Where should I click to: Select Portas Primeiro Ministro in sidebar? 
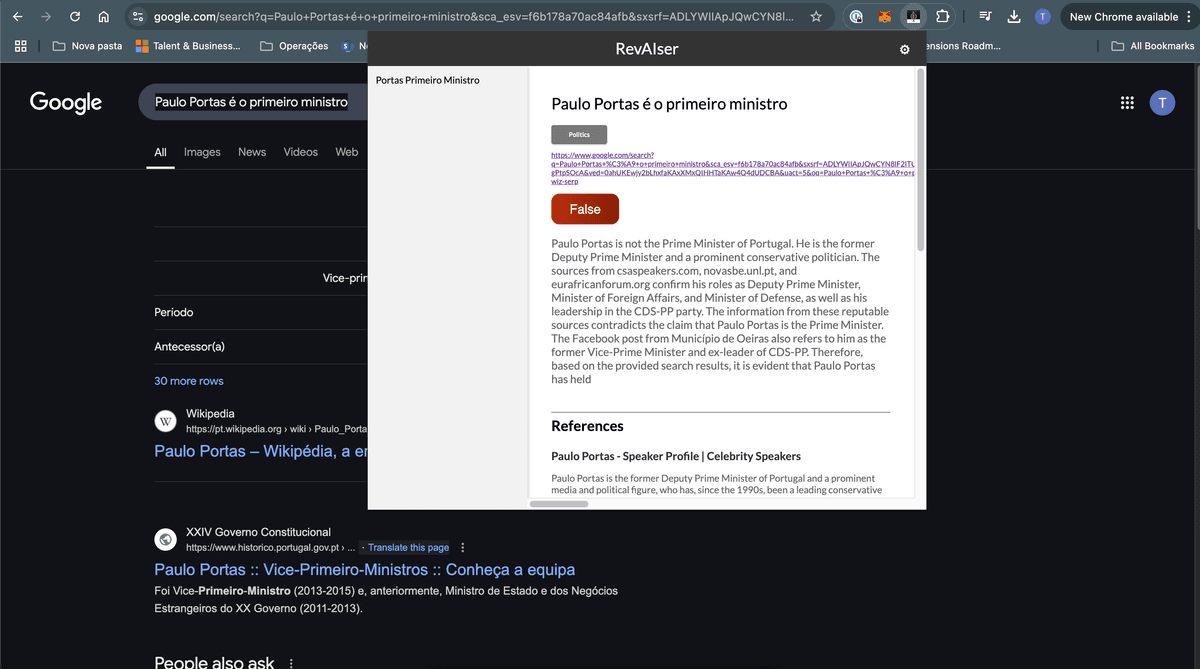[x=427, y=80]
